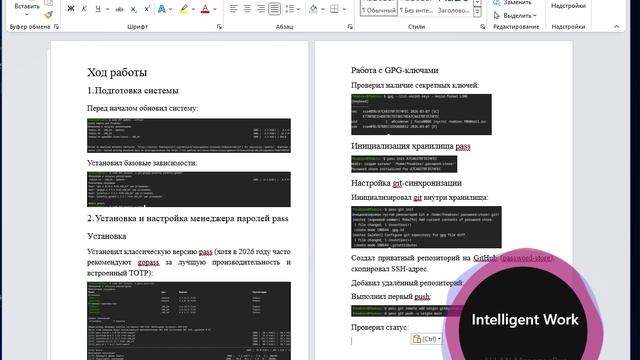Image resolution: width=640 pixels, height=360 pixels.
Task: Open the password-store GitHub link
Action: coord(527,258)
